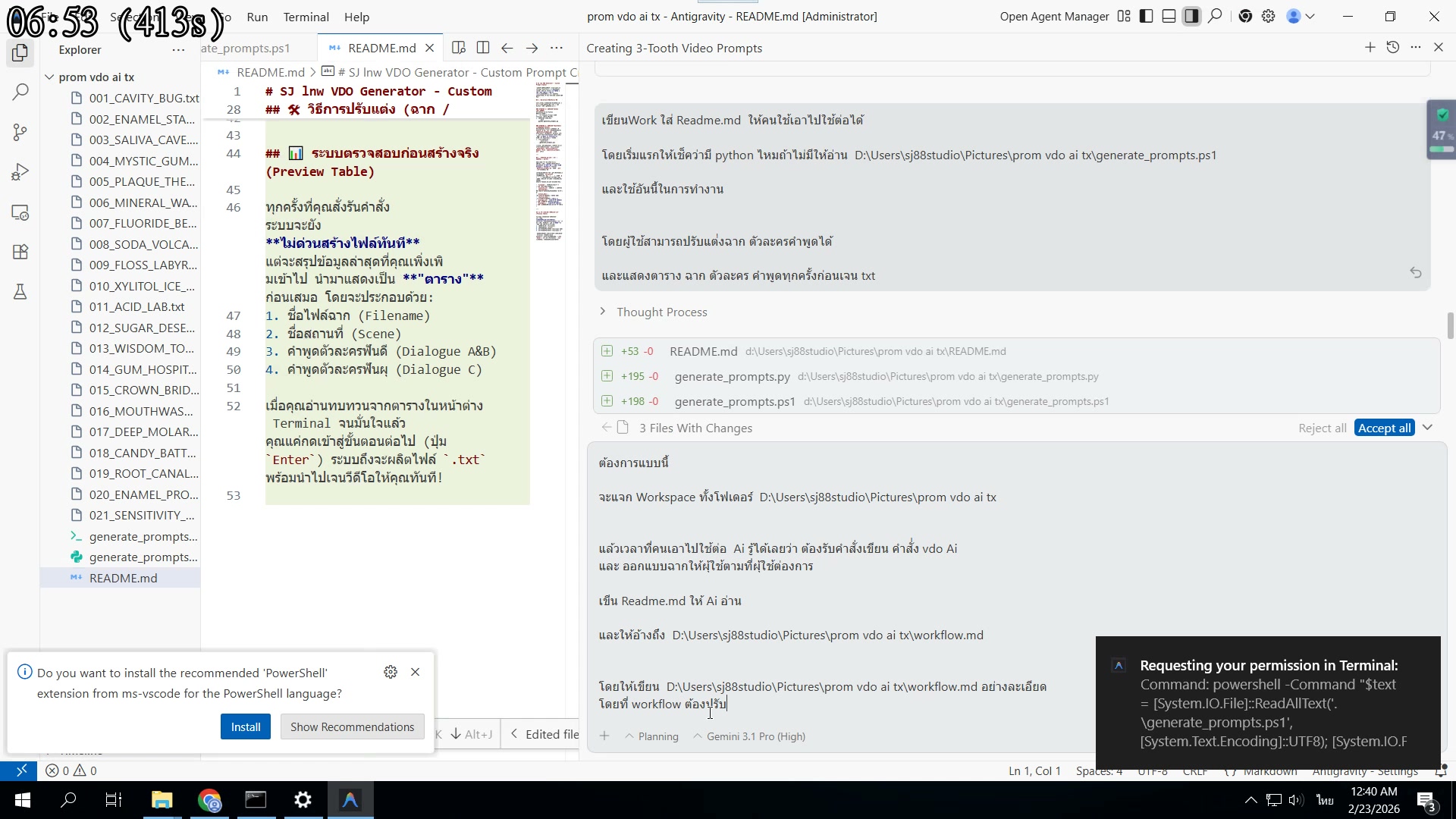Open the Testing flask icon
This screenshot has width=1456, height=819.
20,292
